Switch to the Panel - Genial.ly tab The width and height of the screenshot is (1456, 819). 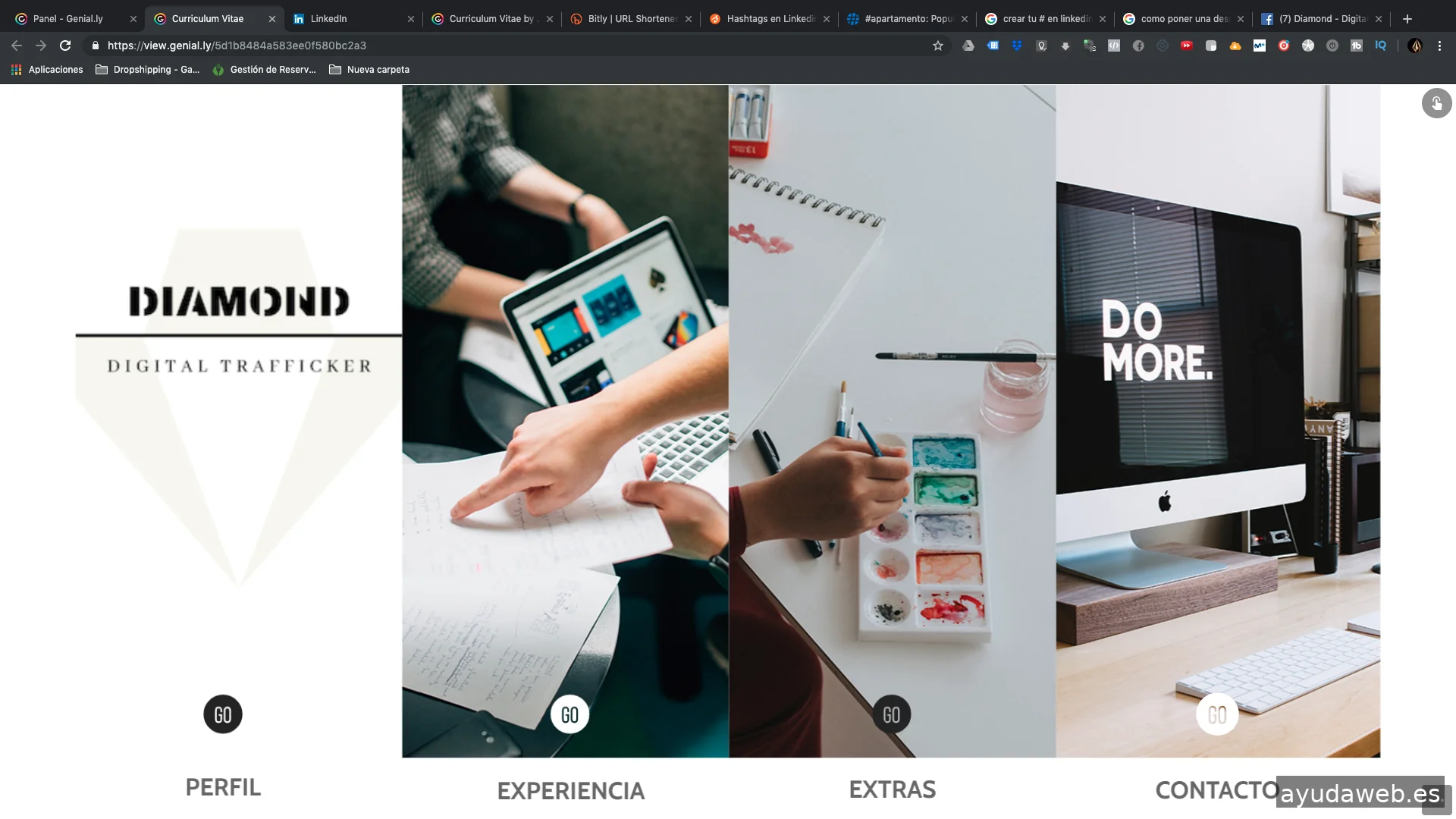[x=68, y=19]
